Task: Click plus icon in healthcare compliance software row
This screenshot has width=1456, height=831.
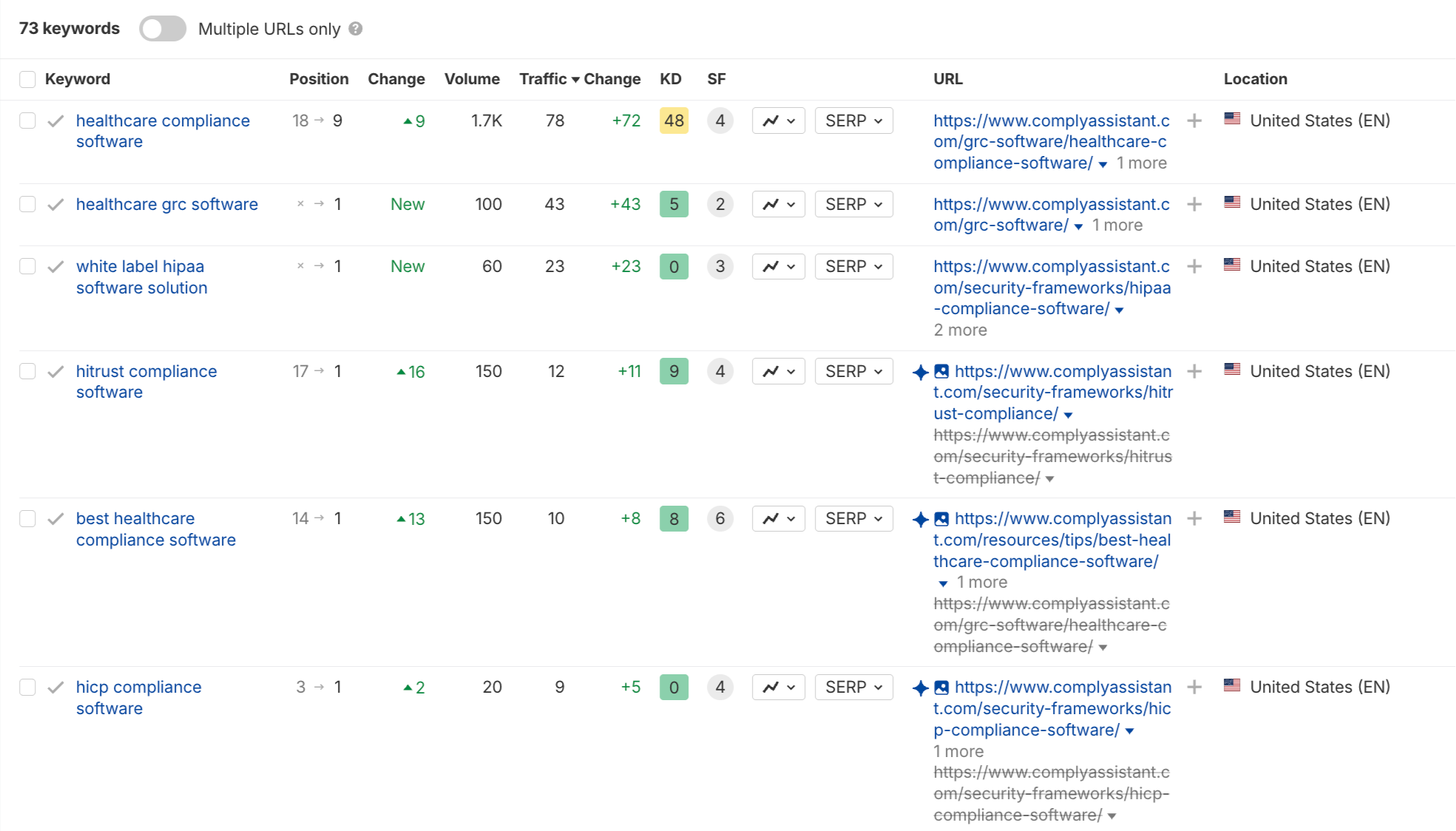Action: [1194, 121]
